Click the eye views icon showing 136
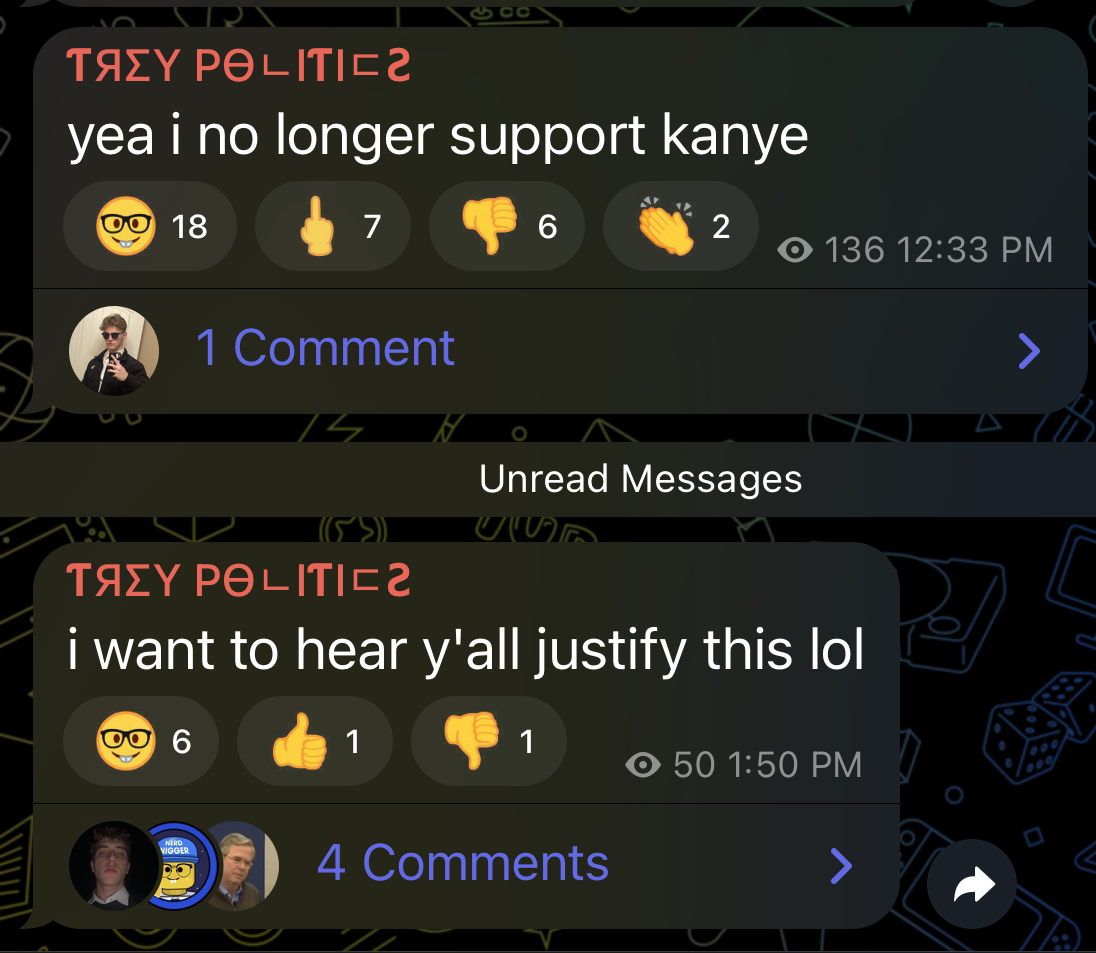 795,250
